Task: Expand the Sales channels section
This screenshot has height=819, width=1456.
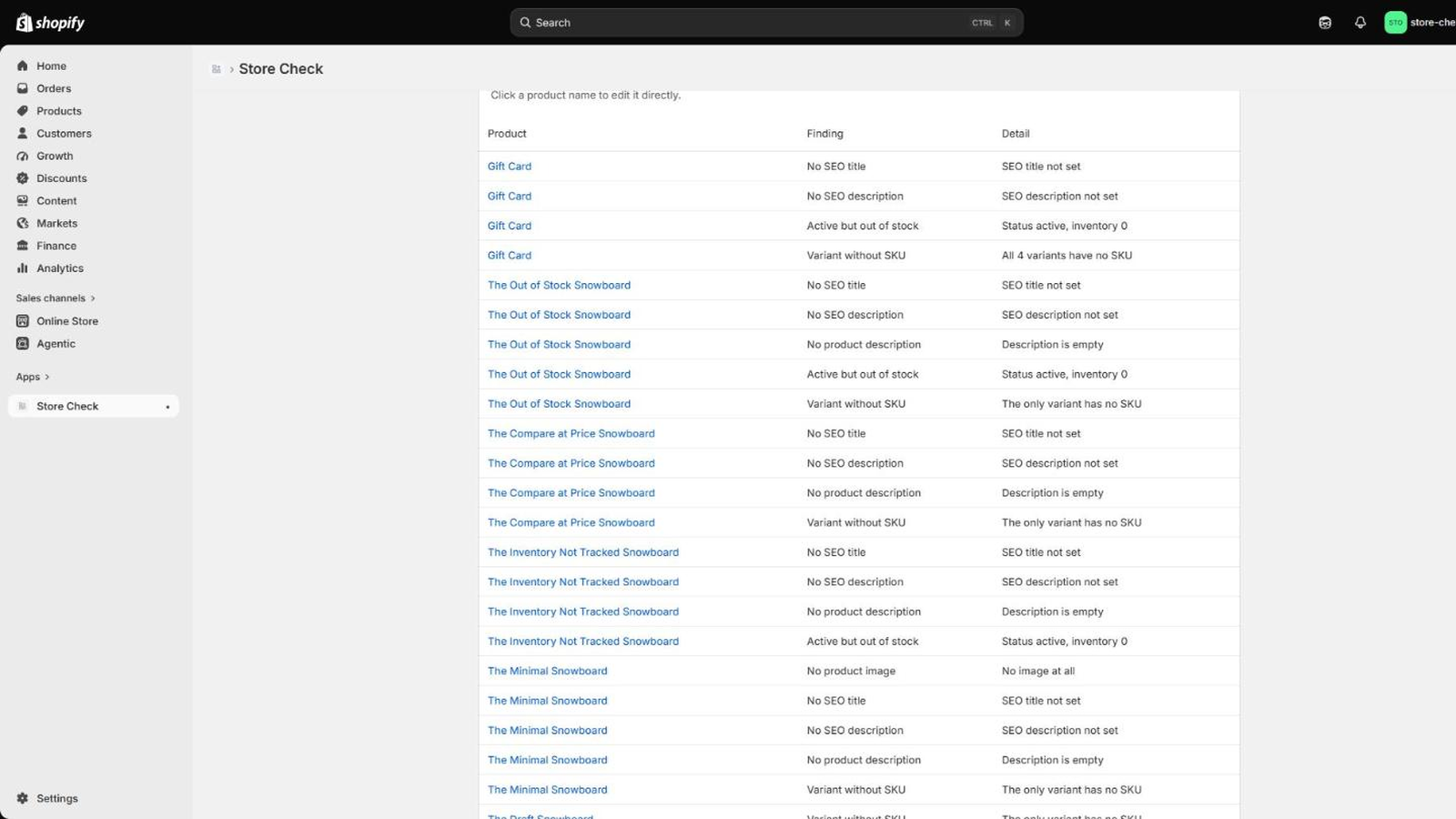Action: 56,298
